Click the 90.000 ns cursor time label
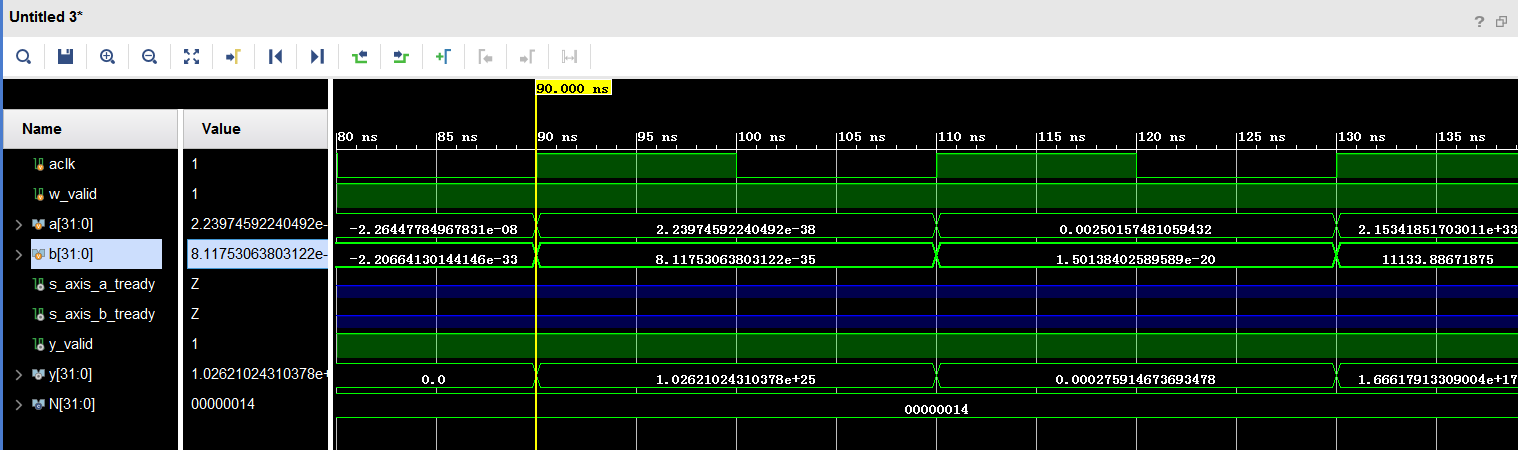Image resolution: width=1518 pixels, height=450 pixels. [573, 88]
